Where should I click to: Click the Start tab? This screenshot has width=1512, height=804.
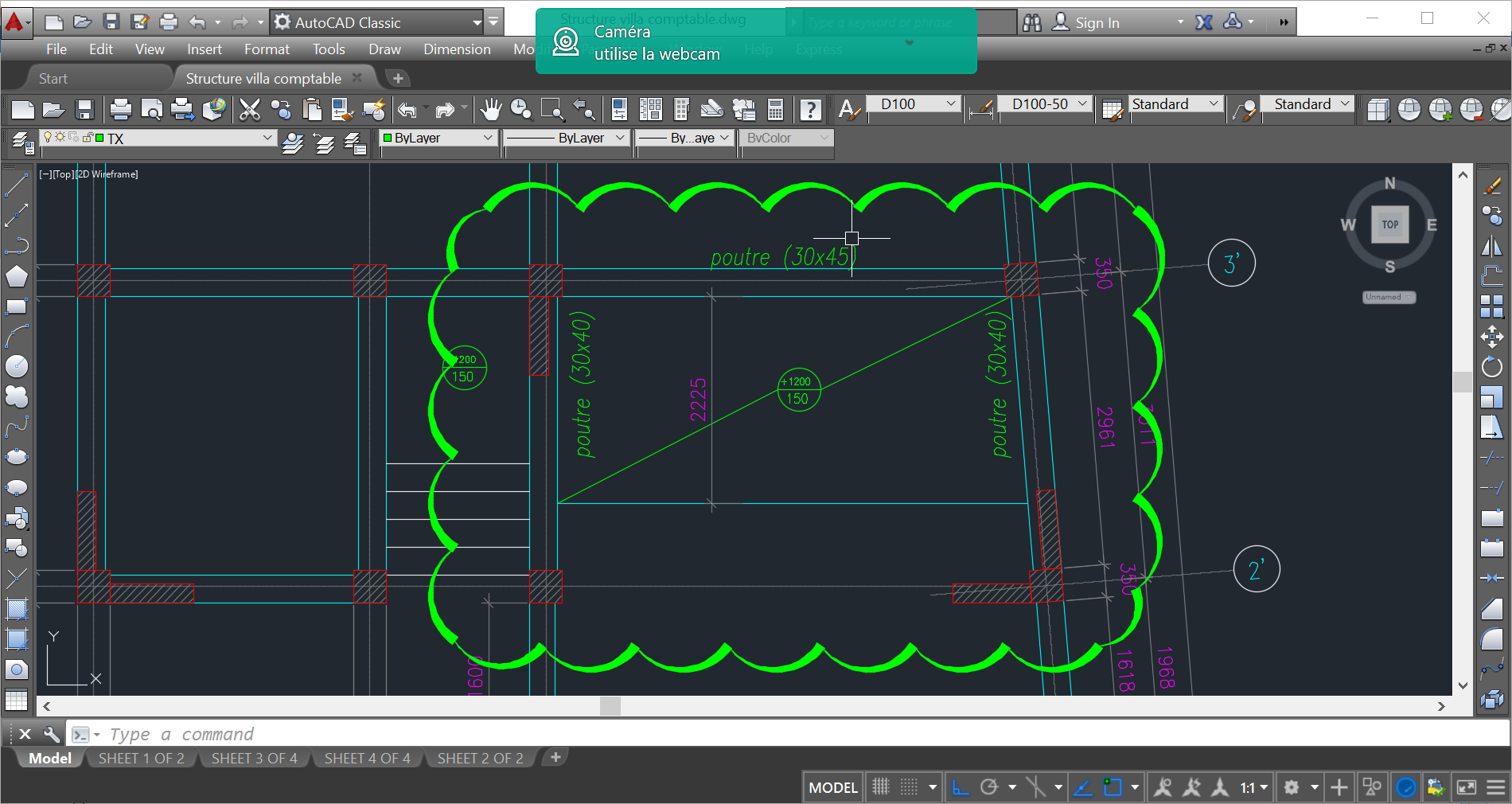[53, 79]
